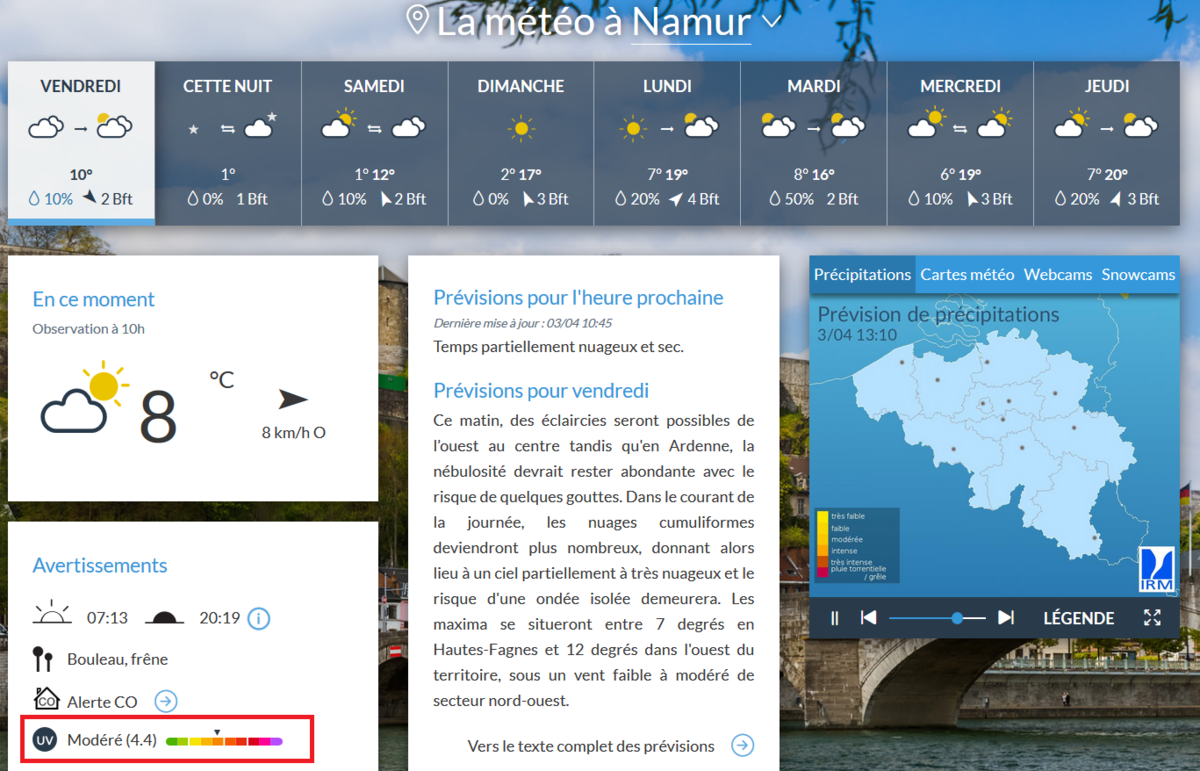
Task: Show Dimanche sunny forecast card
Action: 520,142
